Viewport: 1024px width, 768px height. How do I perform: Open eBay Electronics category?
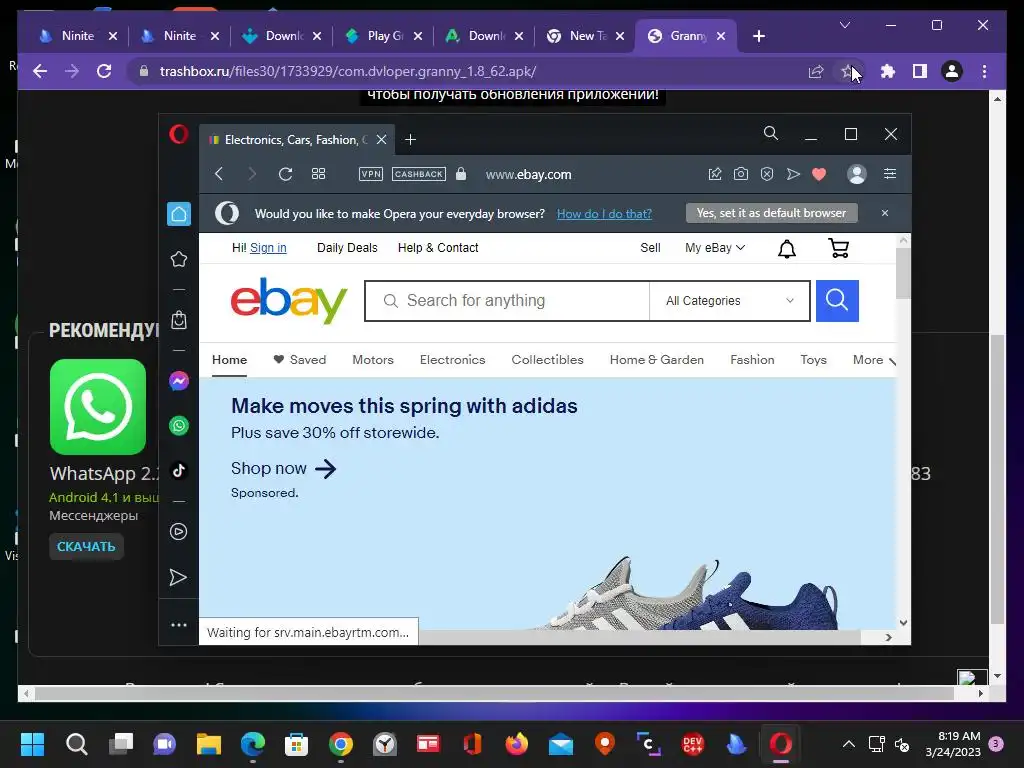click(x=453, y=360)
